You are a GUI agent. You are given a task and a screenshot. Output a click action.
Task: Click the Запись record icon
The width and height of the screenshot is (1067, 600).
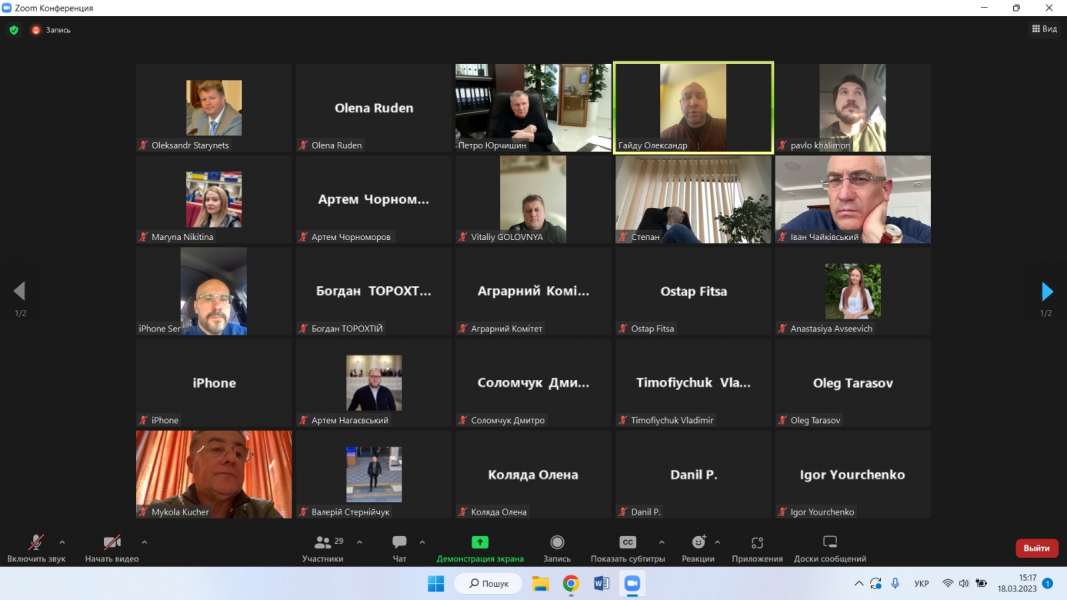[x=557, y=543]
